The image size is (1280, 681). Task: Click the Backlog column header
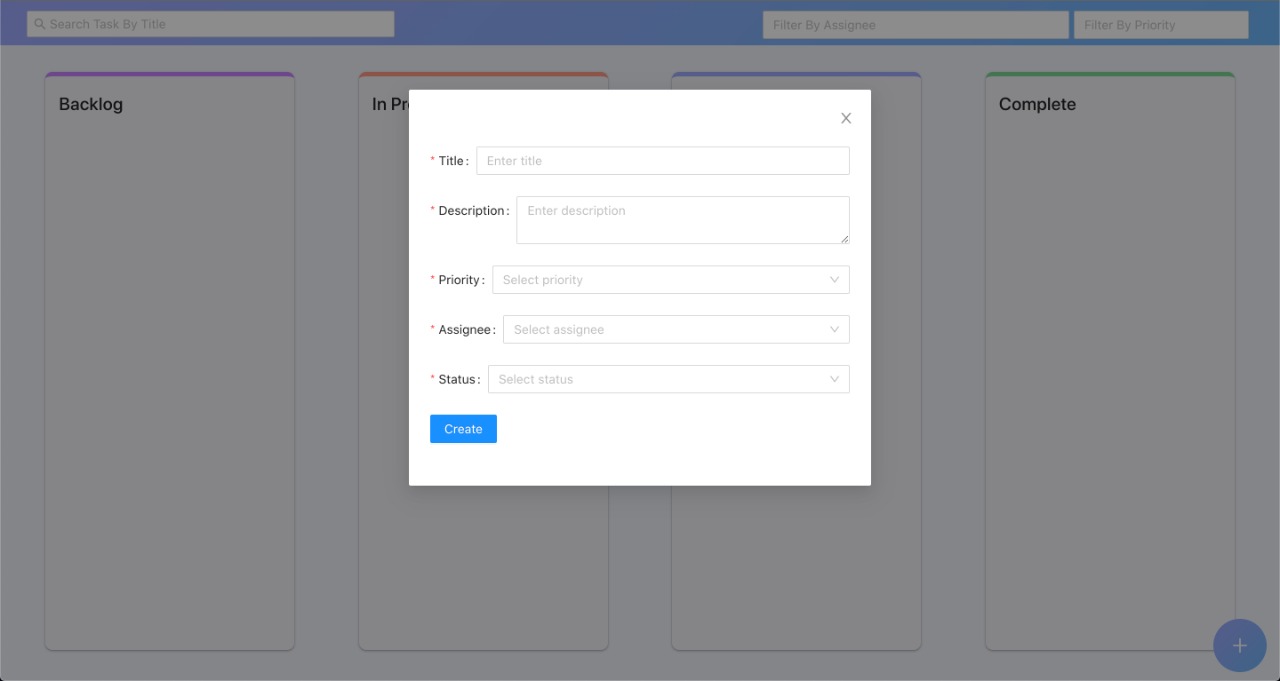pyautogui.click(x=91, y=104)
